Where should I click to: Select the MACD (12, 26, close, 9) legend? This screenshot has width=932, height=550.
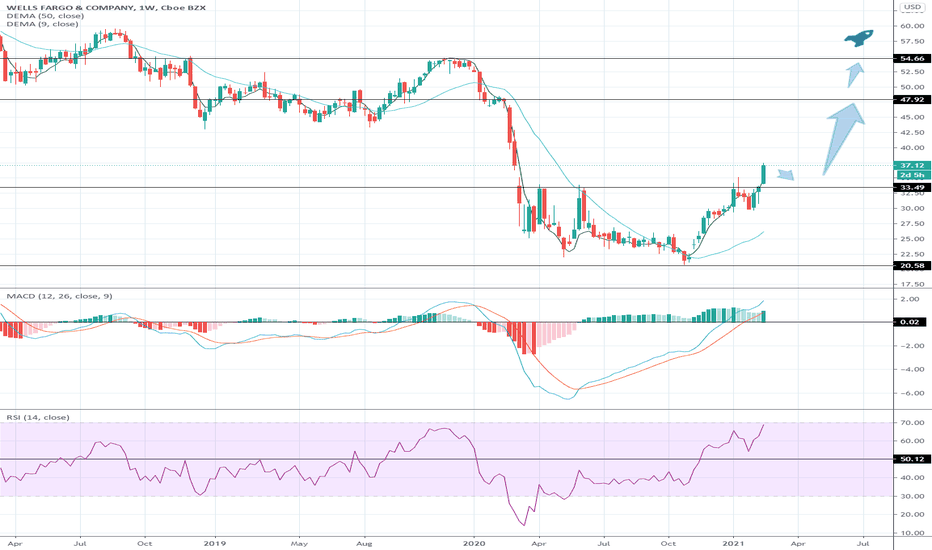tap(59, 296)
